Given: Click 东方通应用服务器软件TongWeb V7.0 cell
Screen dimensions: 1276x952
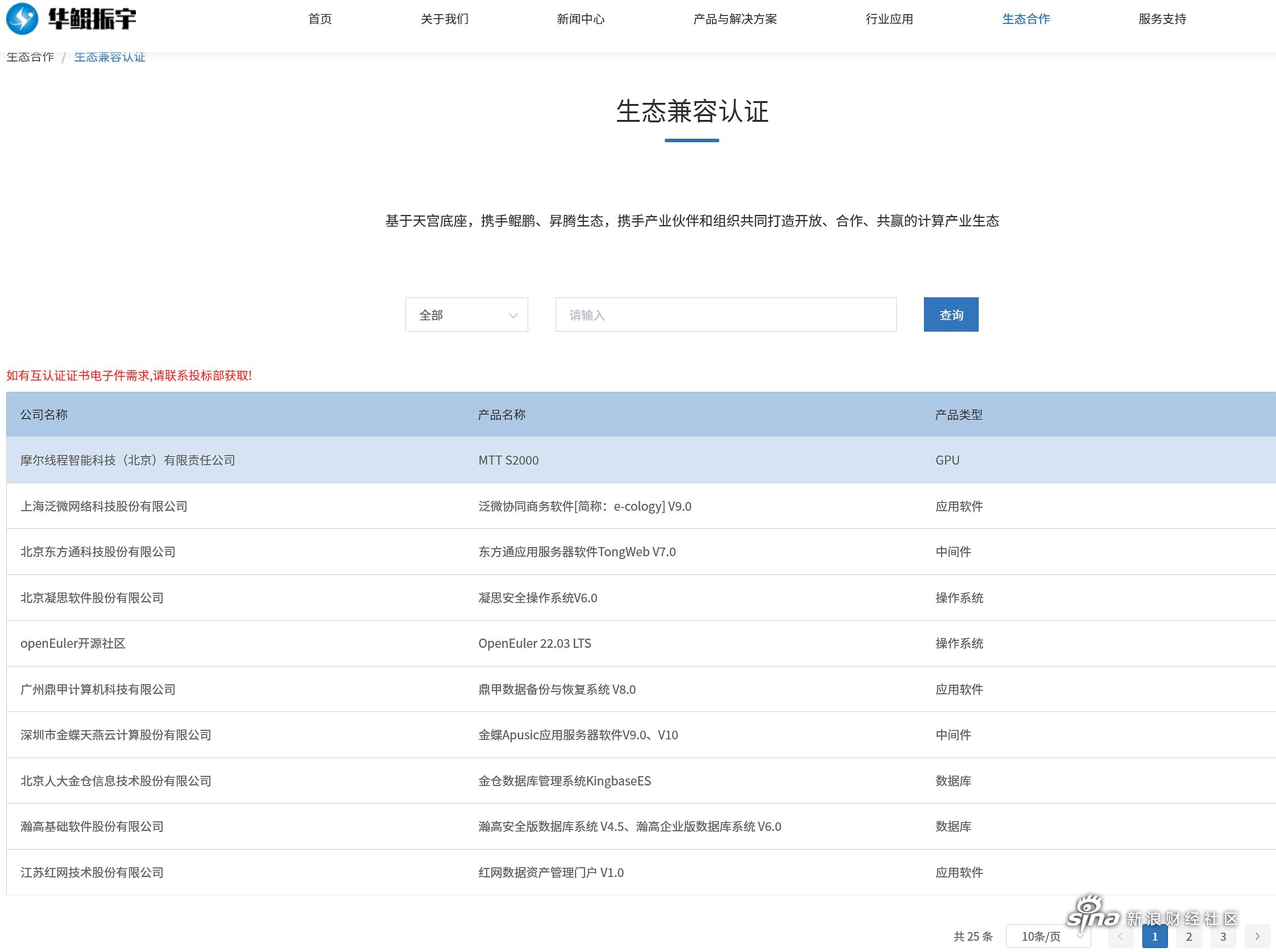Looking at the screenshot, I should point(577,552).
